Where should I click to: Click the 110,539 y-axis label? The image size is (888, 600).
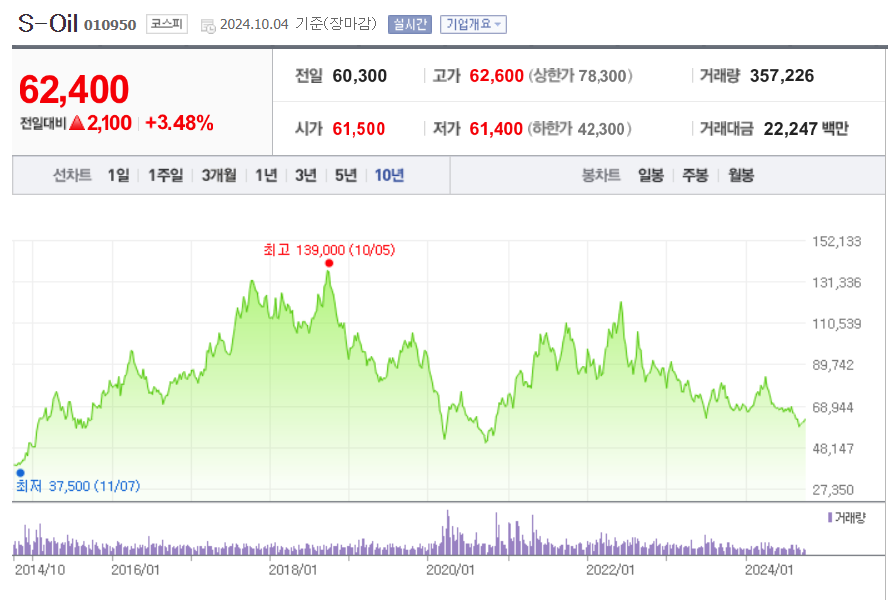(836, 324)
